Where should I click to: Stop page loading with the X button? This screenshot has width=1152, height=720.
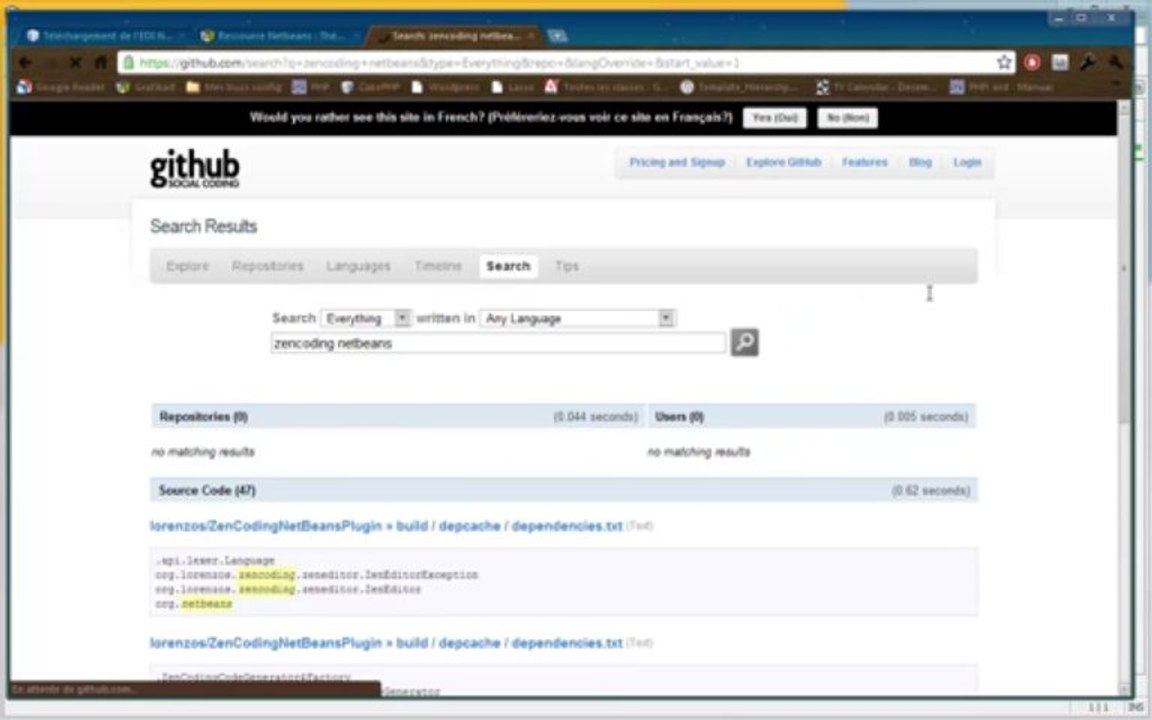point(76,63)
